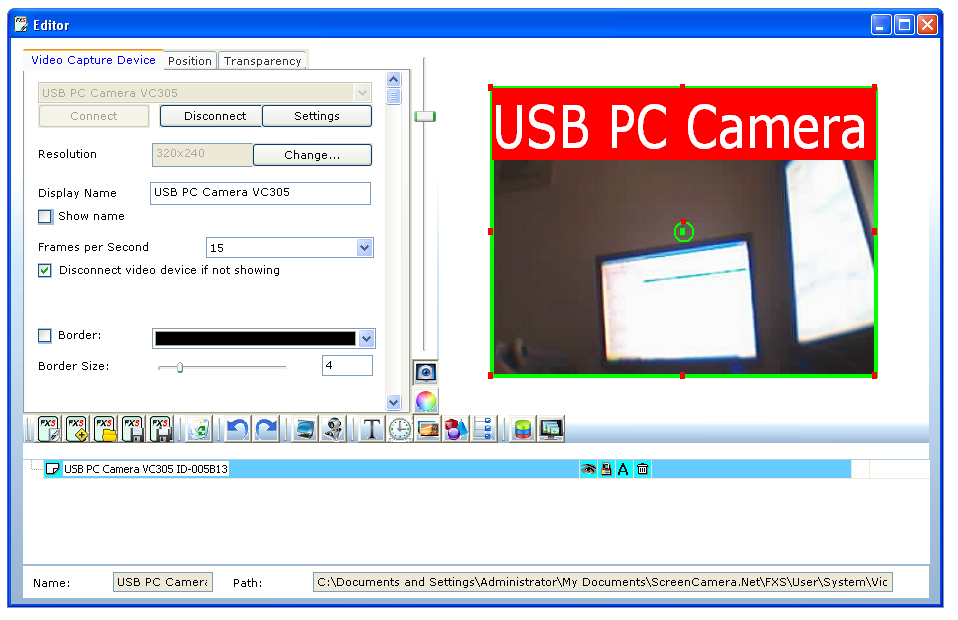Open the Frames per Second dropdown

(364, 247)
